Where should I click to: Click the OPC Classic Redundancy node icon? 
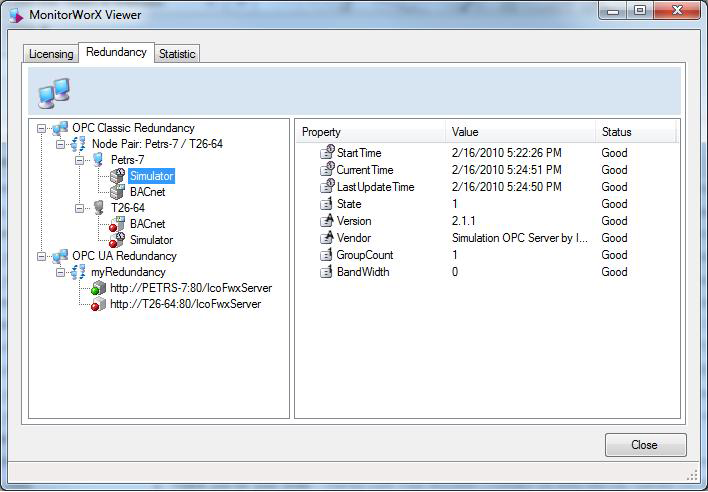pyautogui.click(x=60, y=128)
